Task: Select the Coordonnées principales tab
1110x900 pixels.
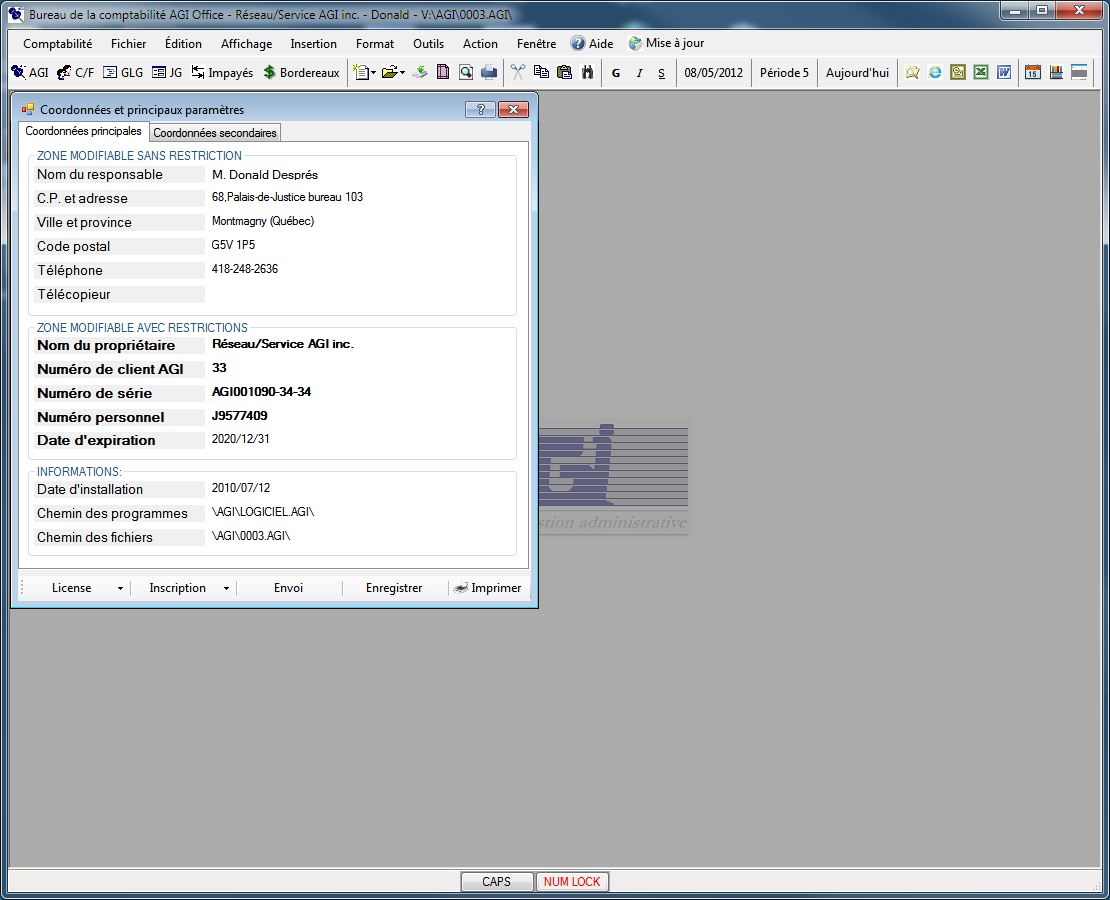Action: [x=83, y=131]
